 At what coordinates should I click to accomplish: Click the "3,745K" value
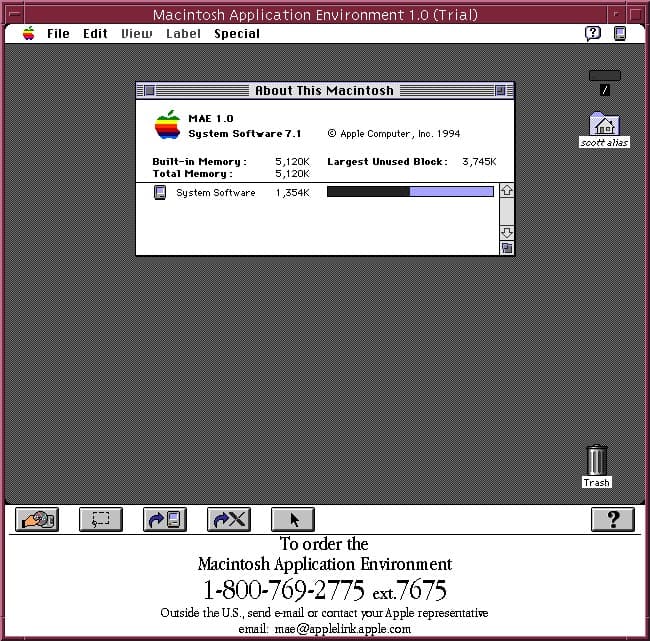479,162
